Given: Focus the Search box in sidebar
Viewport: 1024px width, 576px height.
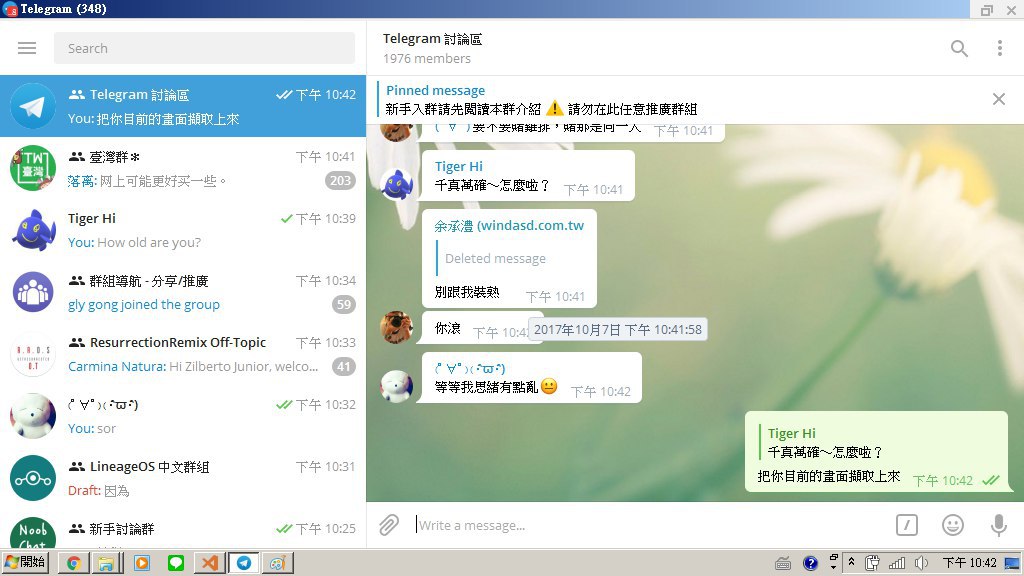Looking at the screenshot, I should point(204,48).
